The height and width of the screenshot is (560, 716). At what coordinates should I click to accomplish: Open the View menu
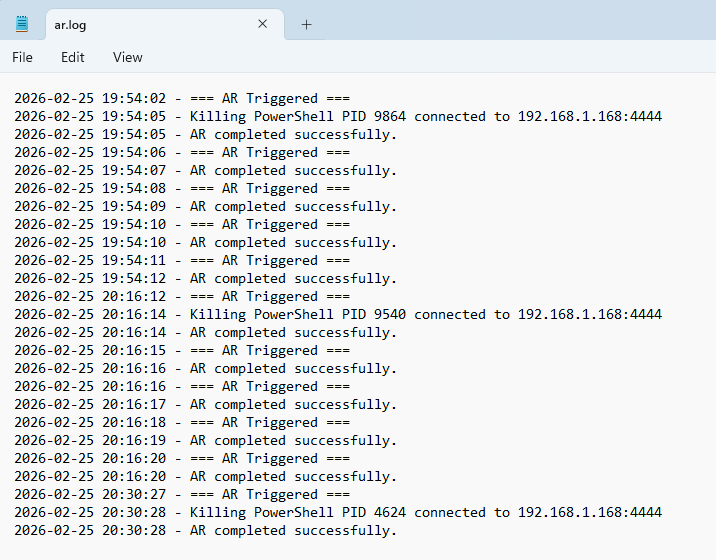click(x=127, y=57)
